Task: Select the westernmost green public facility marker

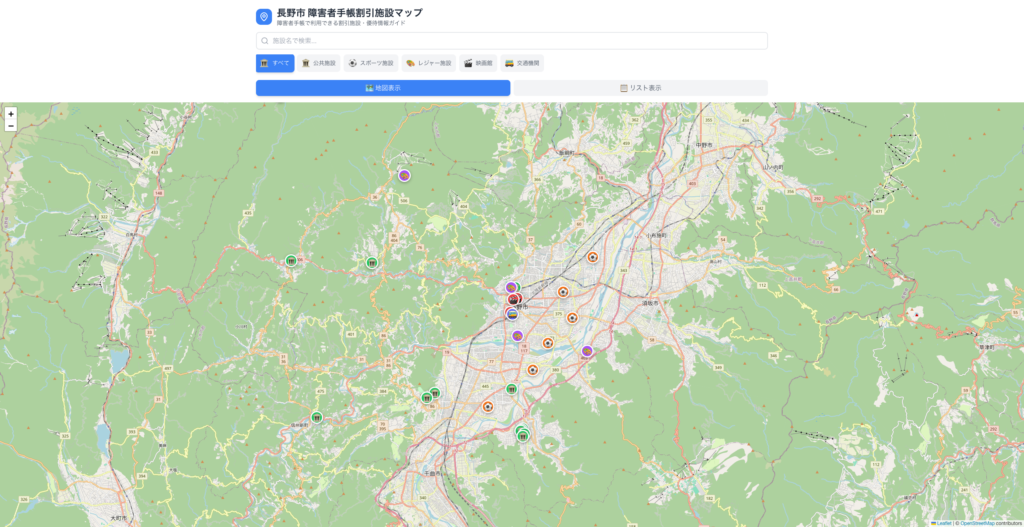Action: [x=291, y=261]
